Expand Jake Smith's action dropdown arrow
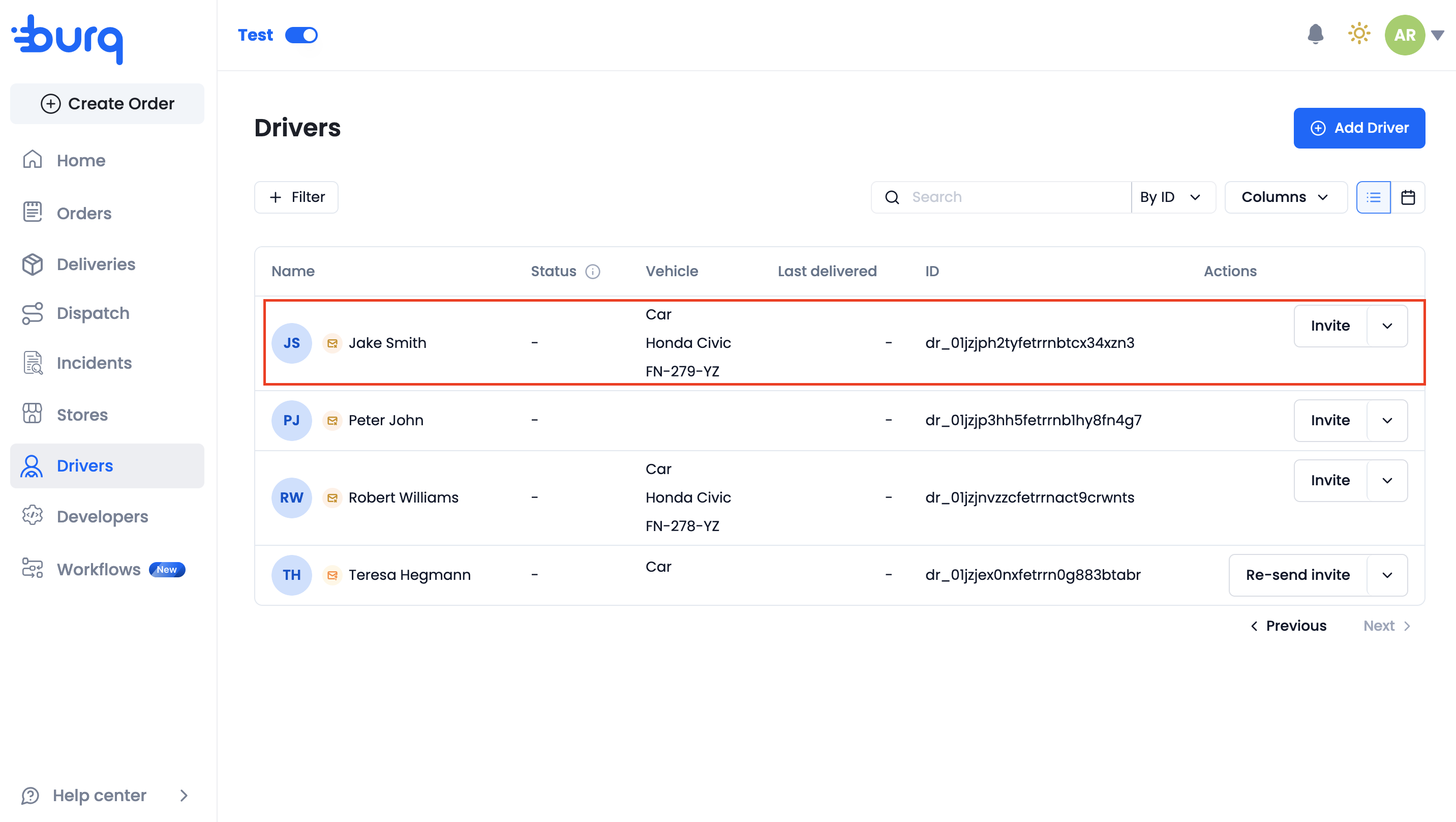Viewport: 1456px width, 822px height. click(1387, 326)
